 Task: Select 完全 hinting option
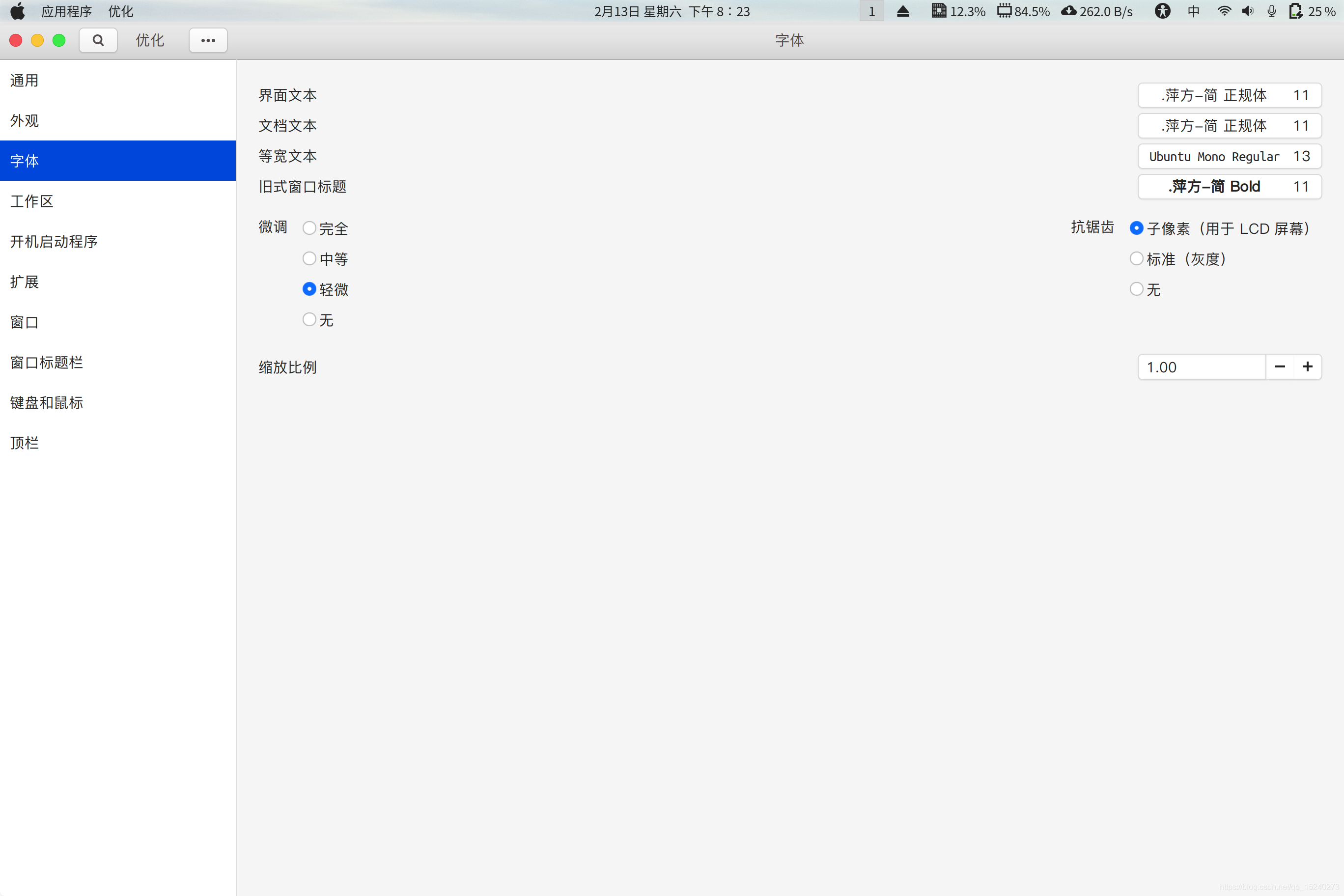325,228
